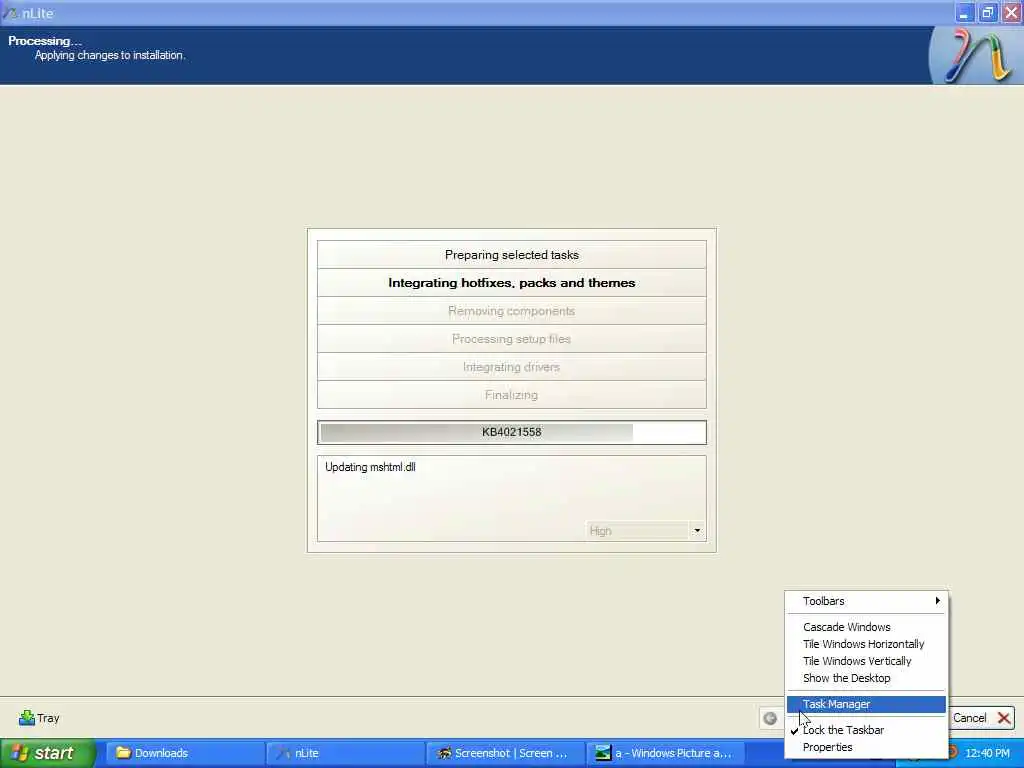Click the clock showing 12:40 PM
Image resolution: width=1024 pixels, height=768 pixels.
click(987, 753)
